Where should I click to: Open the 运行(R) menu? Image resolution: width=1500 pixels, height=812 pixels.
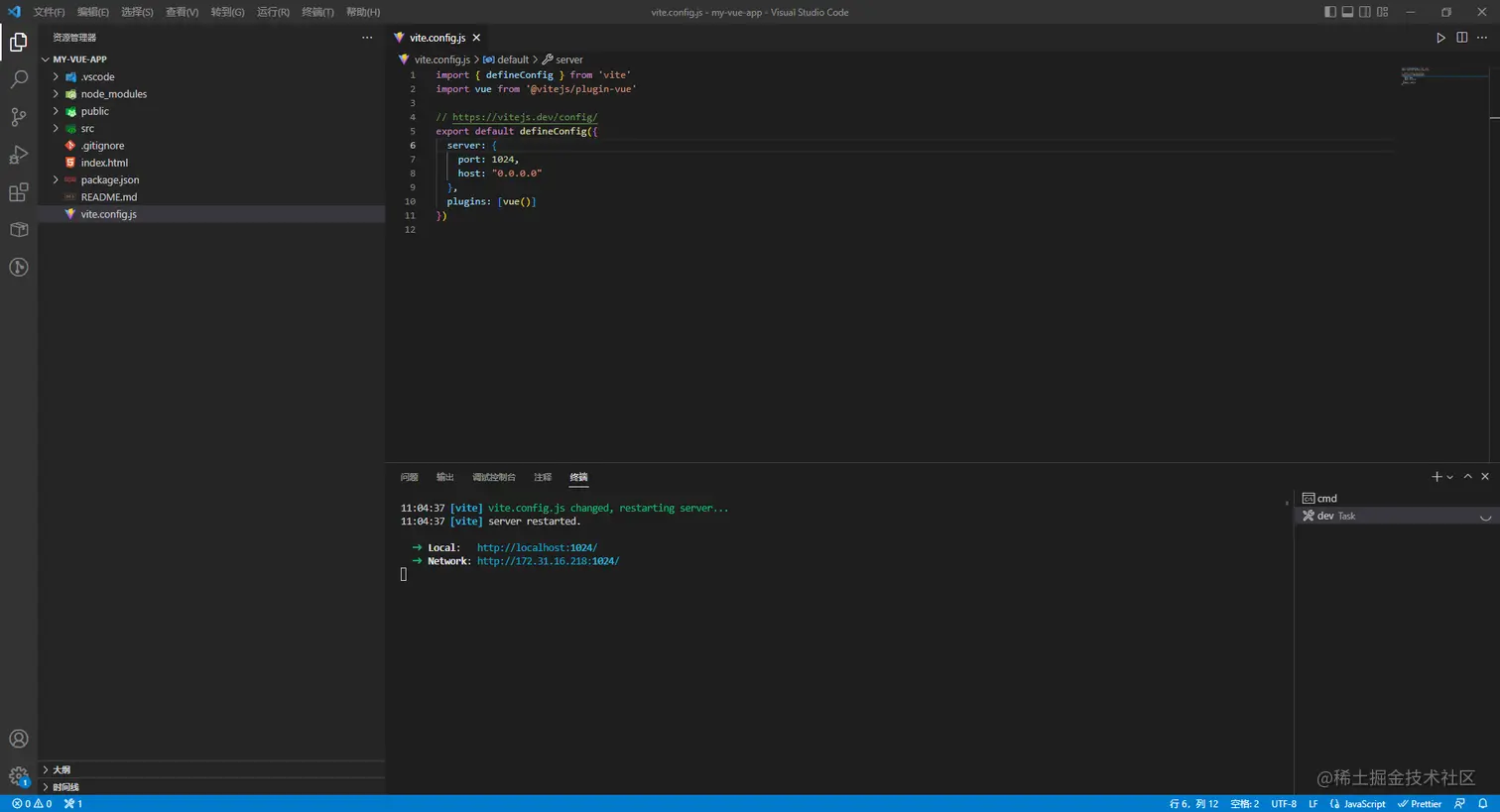coord(273,12)
